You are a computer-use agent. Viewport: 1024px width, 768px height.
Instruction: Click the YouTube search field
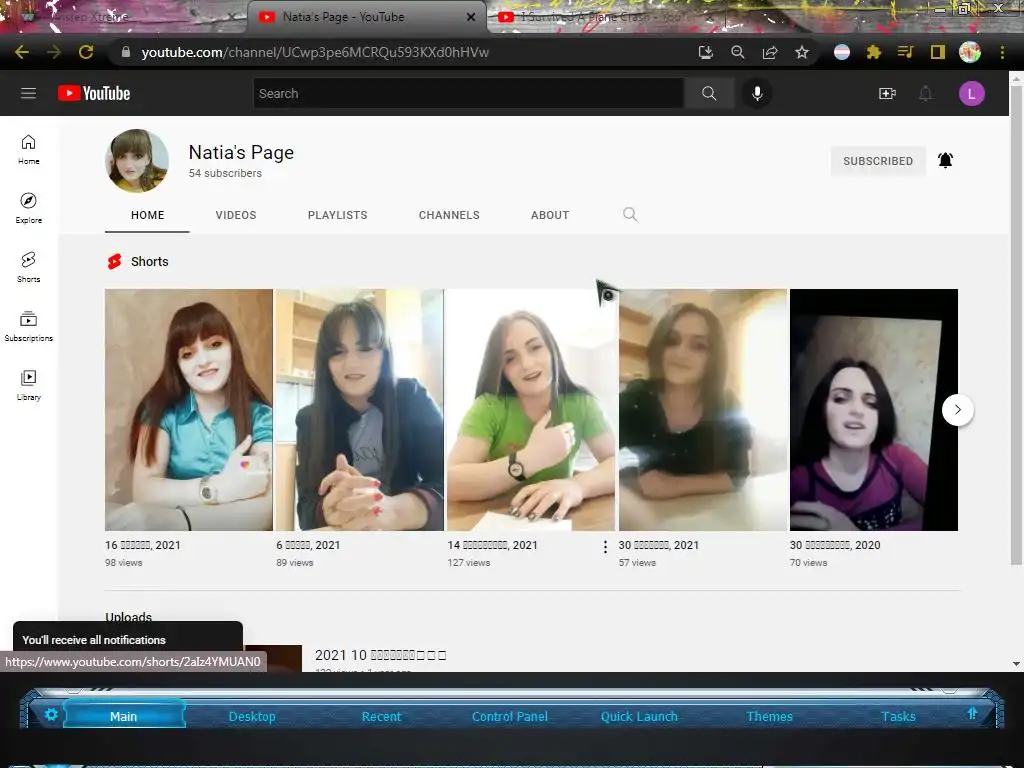469,93
